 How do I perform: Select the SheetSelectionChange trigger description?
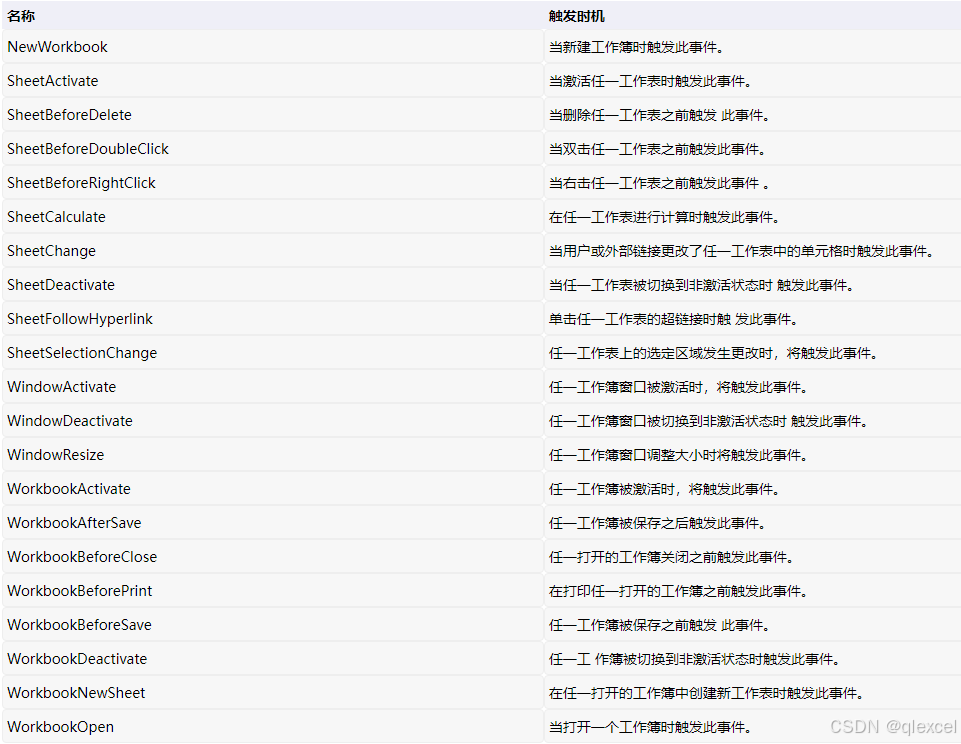click(713, 353)
